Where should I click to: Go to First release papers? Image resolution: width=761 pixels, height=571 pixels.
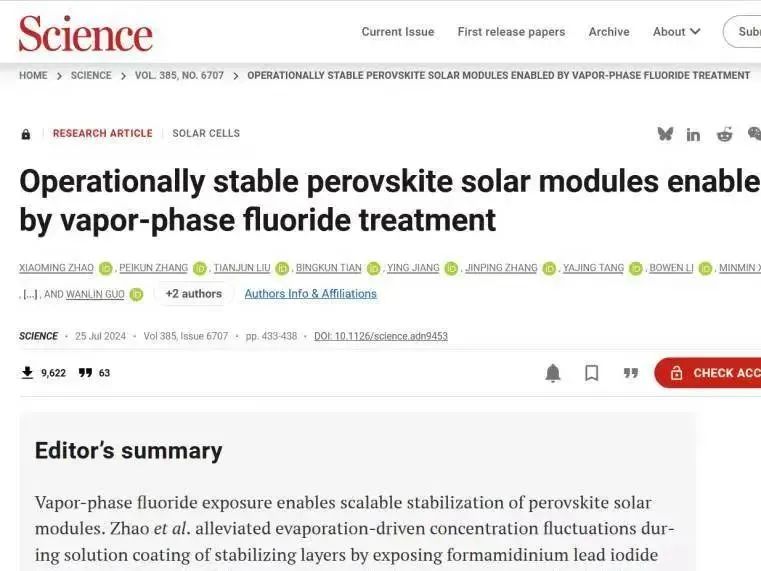[511, 32]
